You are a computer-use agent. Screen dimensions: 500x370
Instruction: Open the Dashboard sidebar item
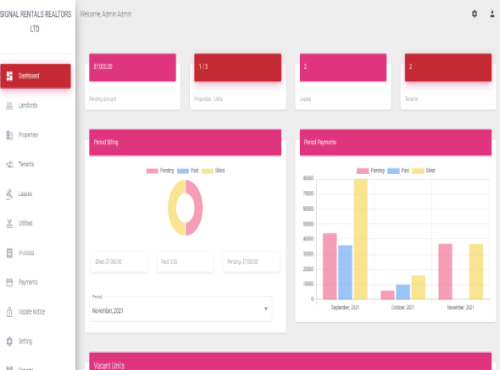coord(35,76)
